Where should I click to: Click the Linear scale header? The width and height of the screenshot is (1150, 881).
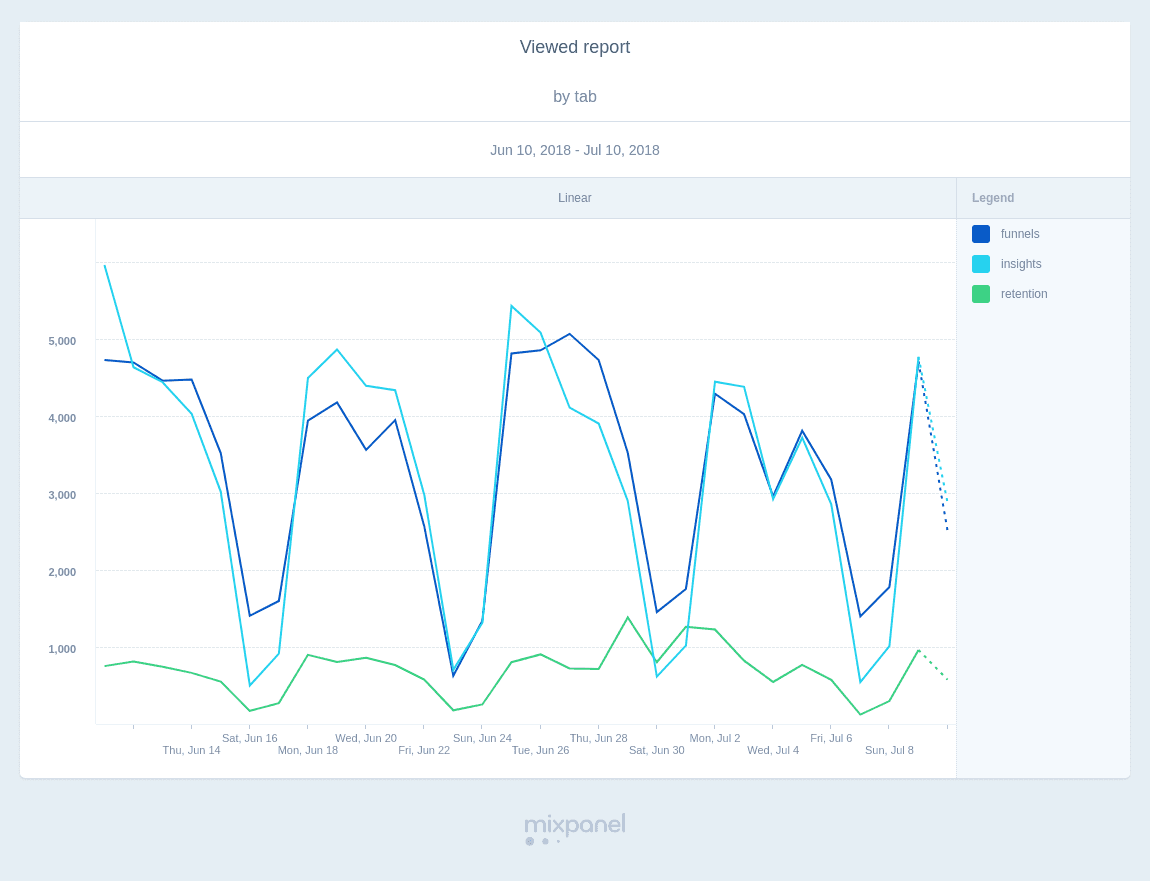[575, 198]
